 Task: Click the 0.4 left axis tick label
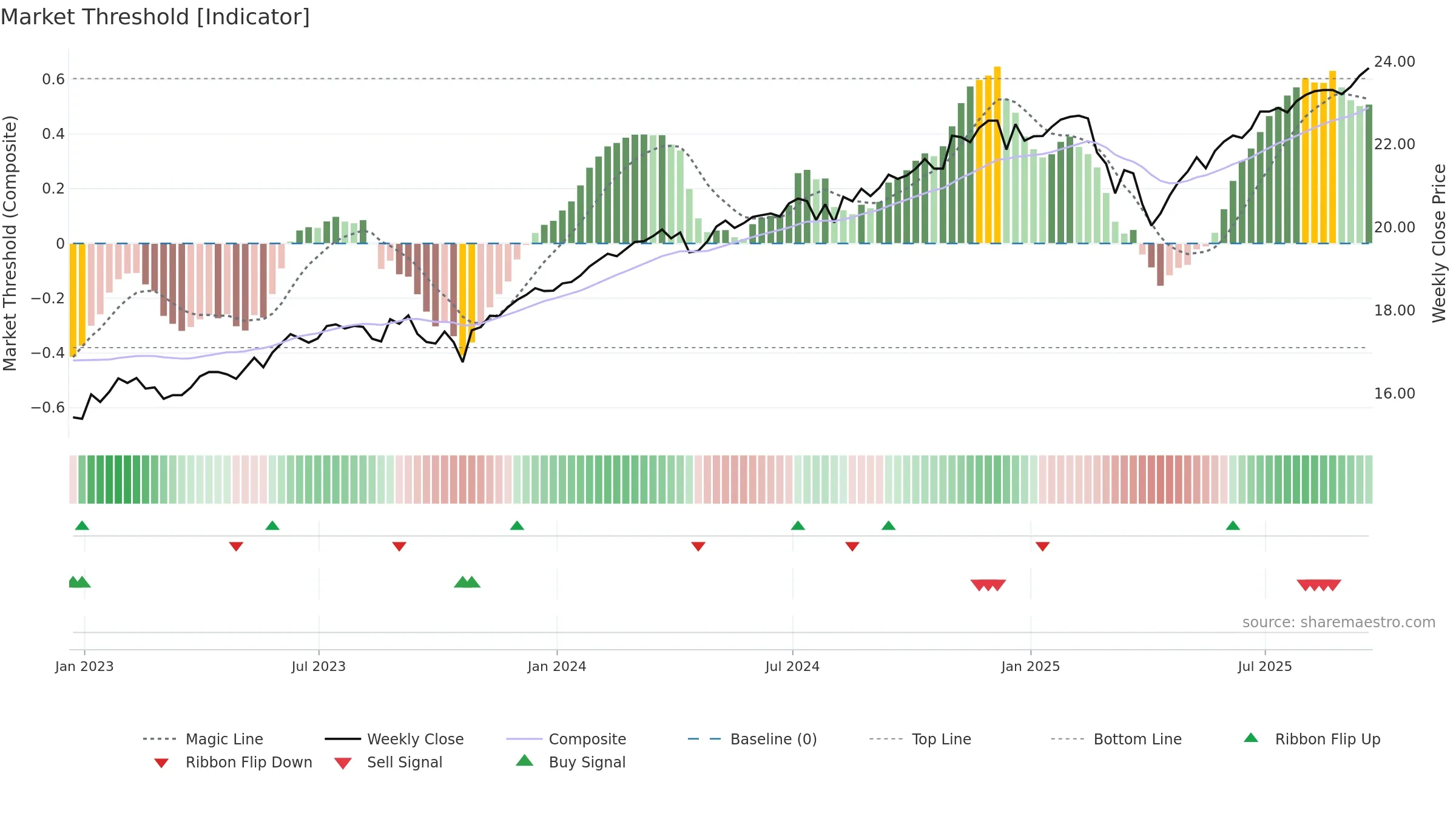(53, 134)
